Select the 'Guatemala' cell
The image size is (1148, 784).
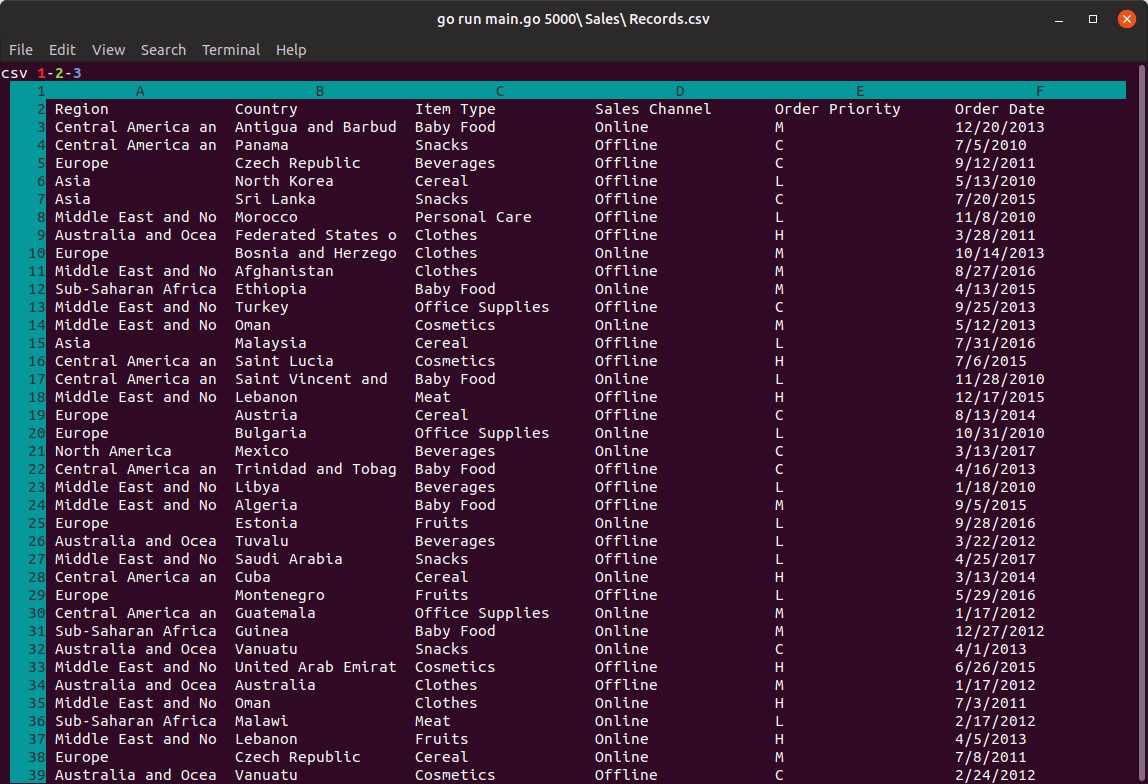(x=275, y=613)
